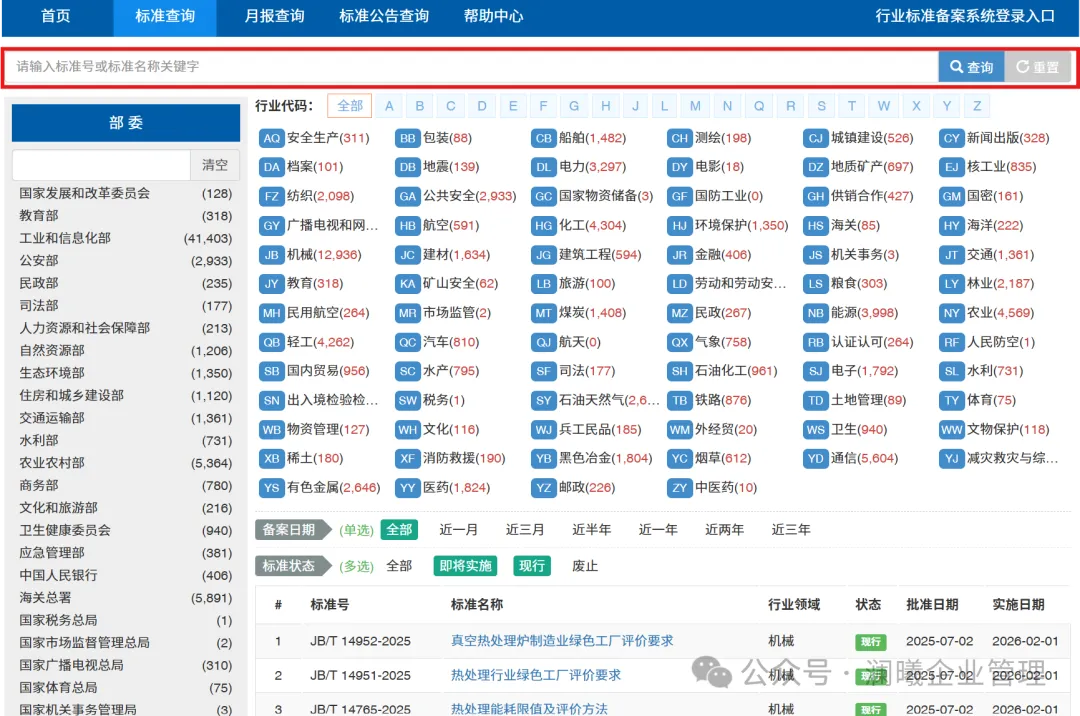Image resolution: width=1080 pixels, height=716 pixels.
Task: Select 农业农村部 in ministry list
Action: click(126, 463)
